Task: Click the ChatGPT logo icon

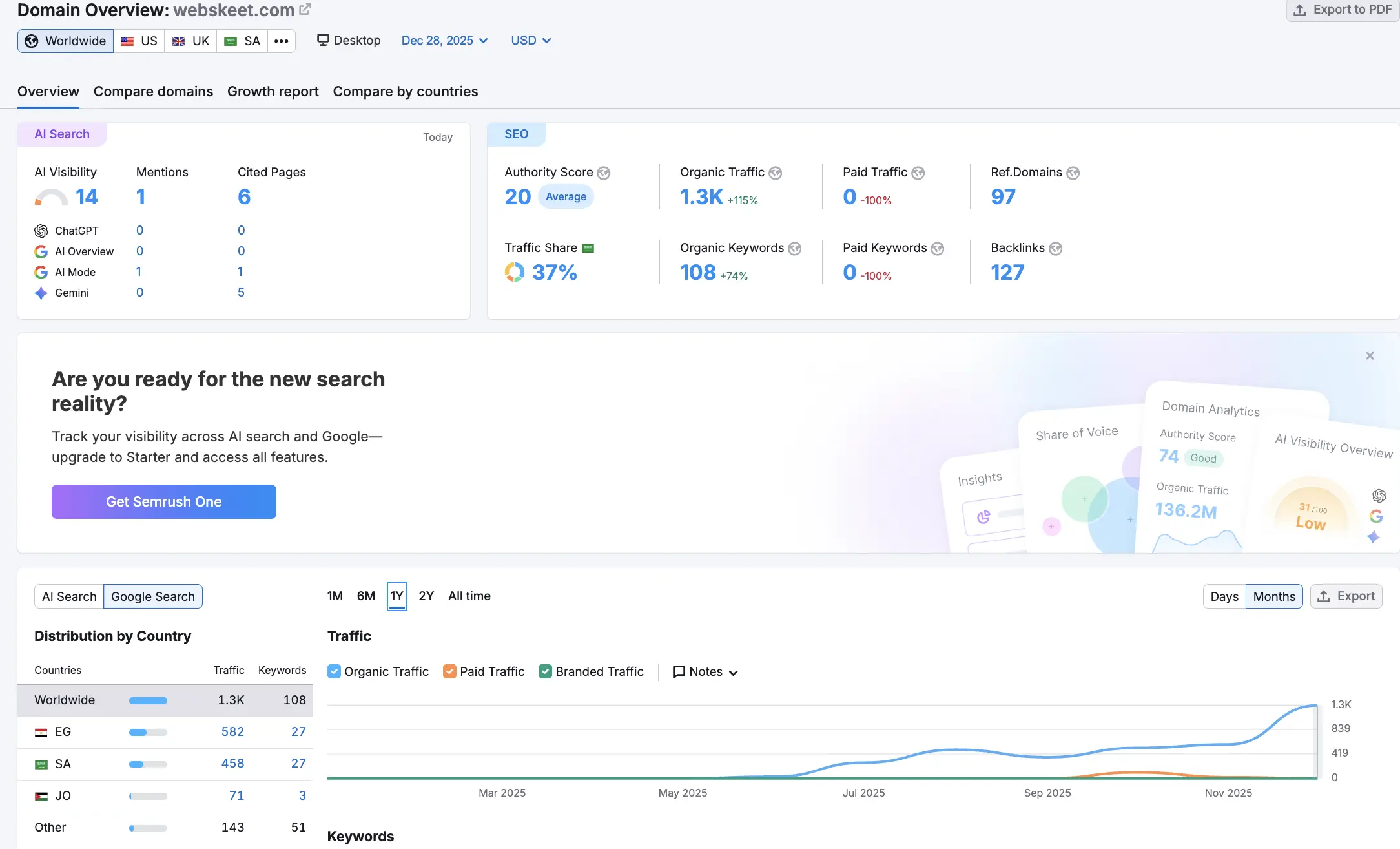Action: (41, 231)
